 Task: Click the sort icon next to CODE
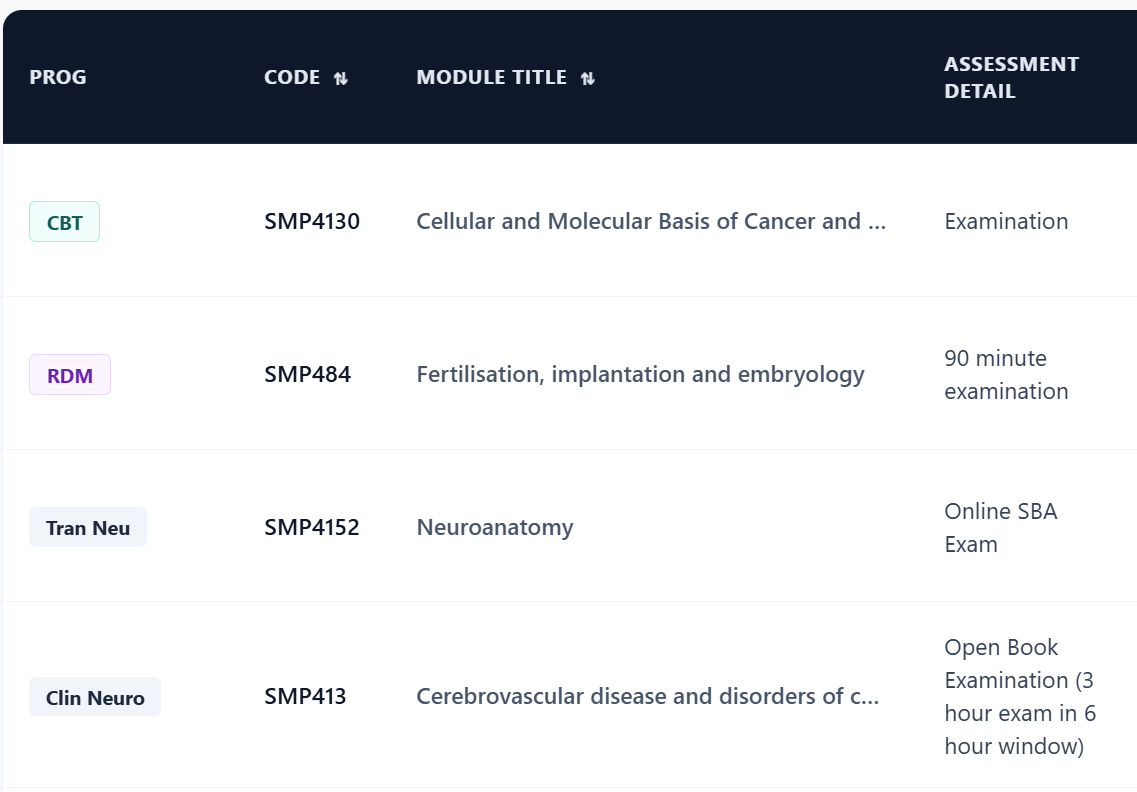pos(341,78)
